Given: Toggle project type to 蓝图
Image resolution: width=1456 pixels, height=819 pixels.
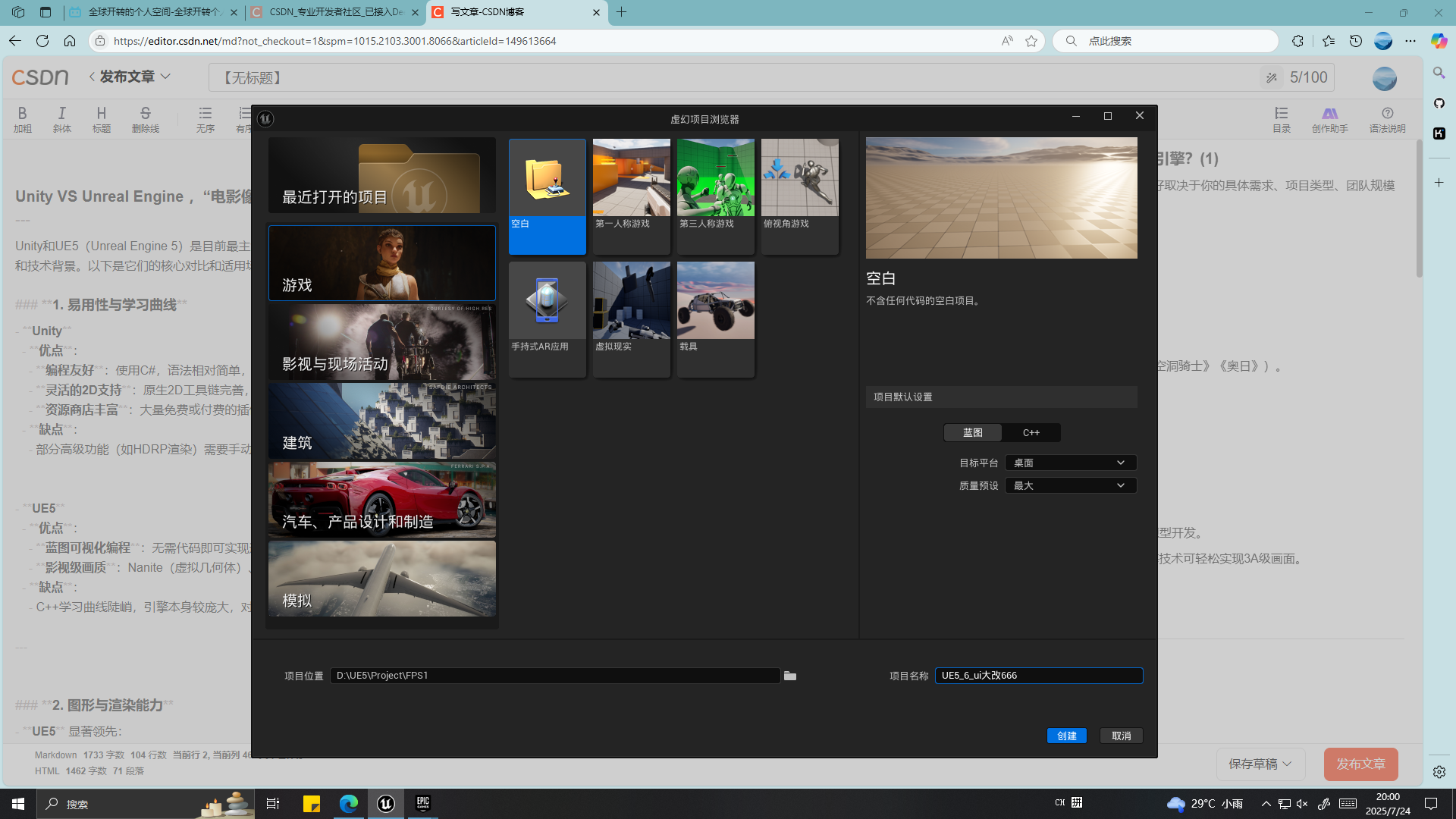Looking at the screenshot, I should click(972, 432).
